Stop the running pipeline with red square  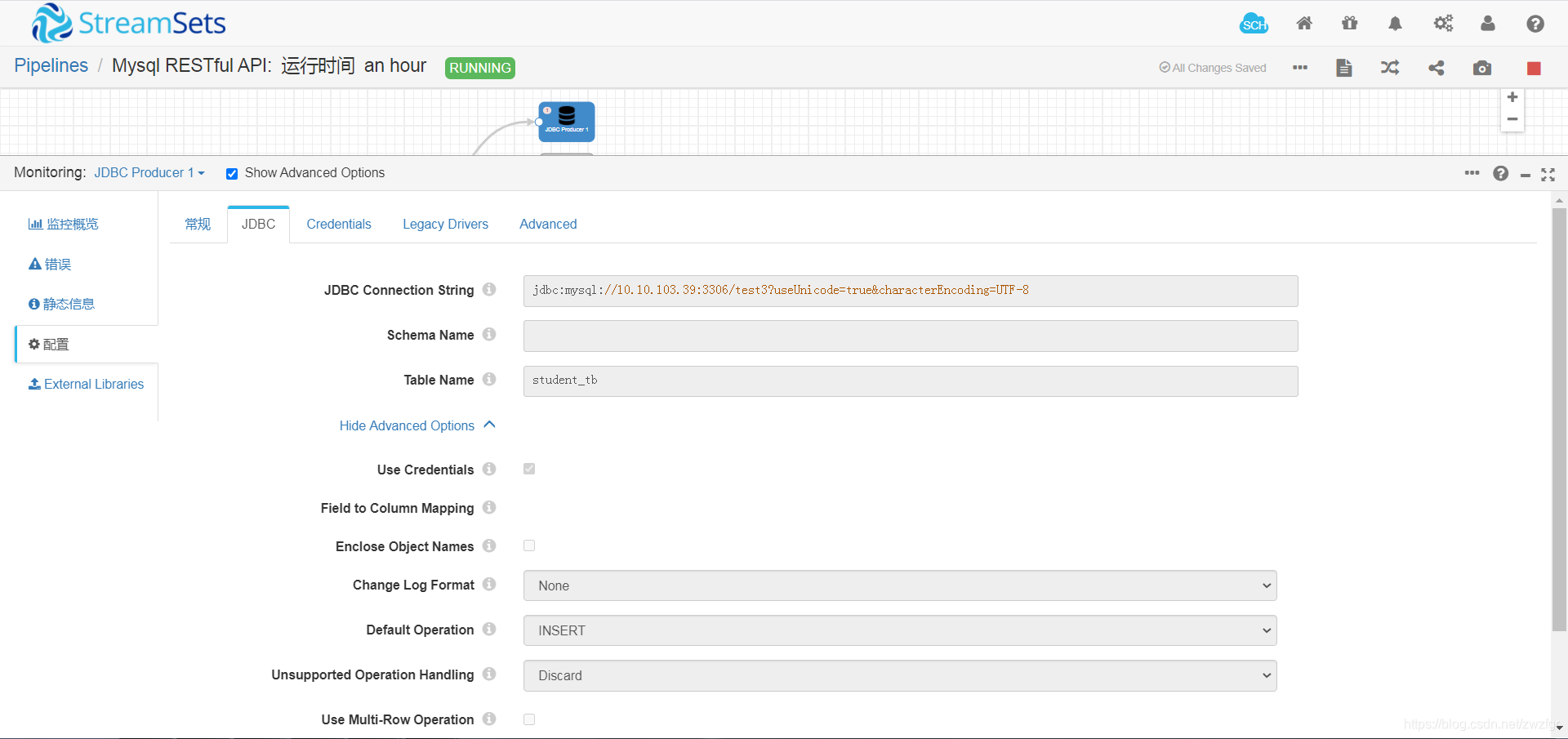[x=1534, y=68]
